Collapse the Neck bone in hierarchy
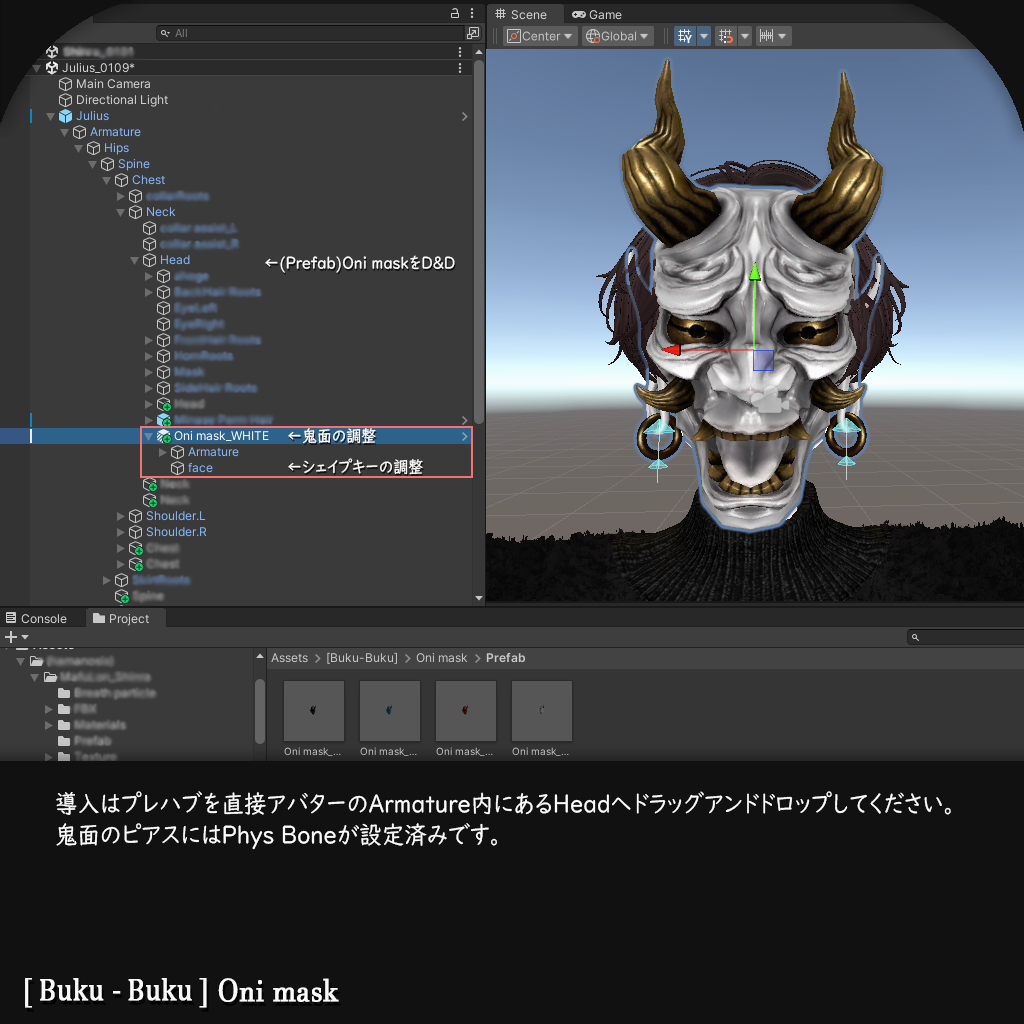 [119, 211]
